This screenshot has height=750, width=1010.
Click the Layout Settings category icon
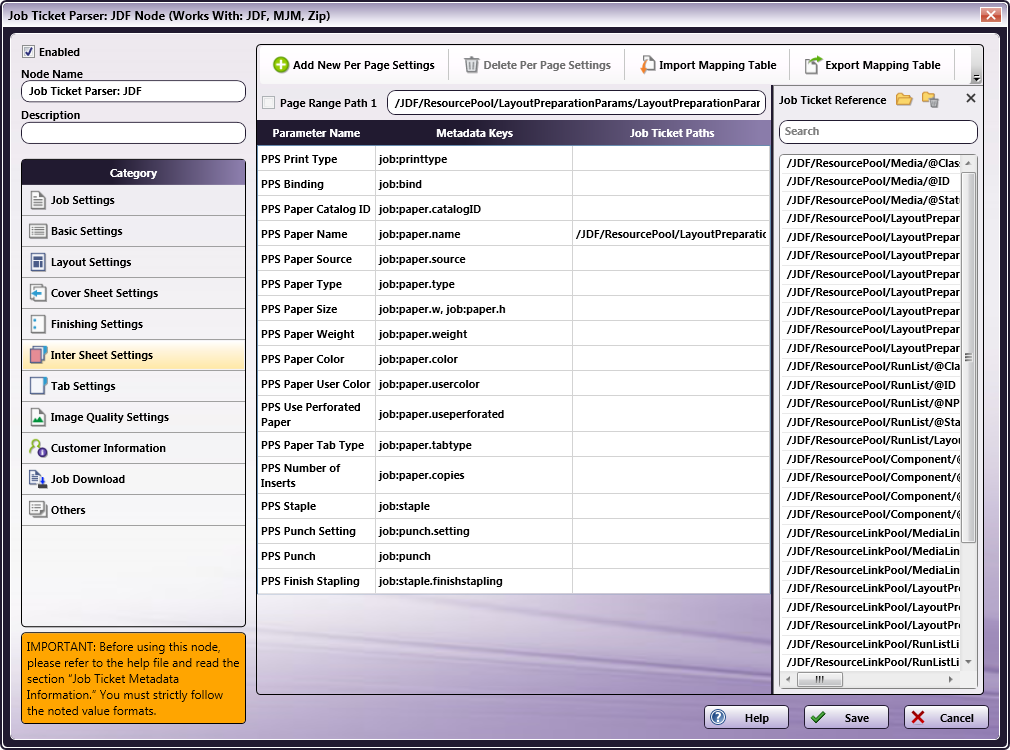38,262
